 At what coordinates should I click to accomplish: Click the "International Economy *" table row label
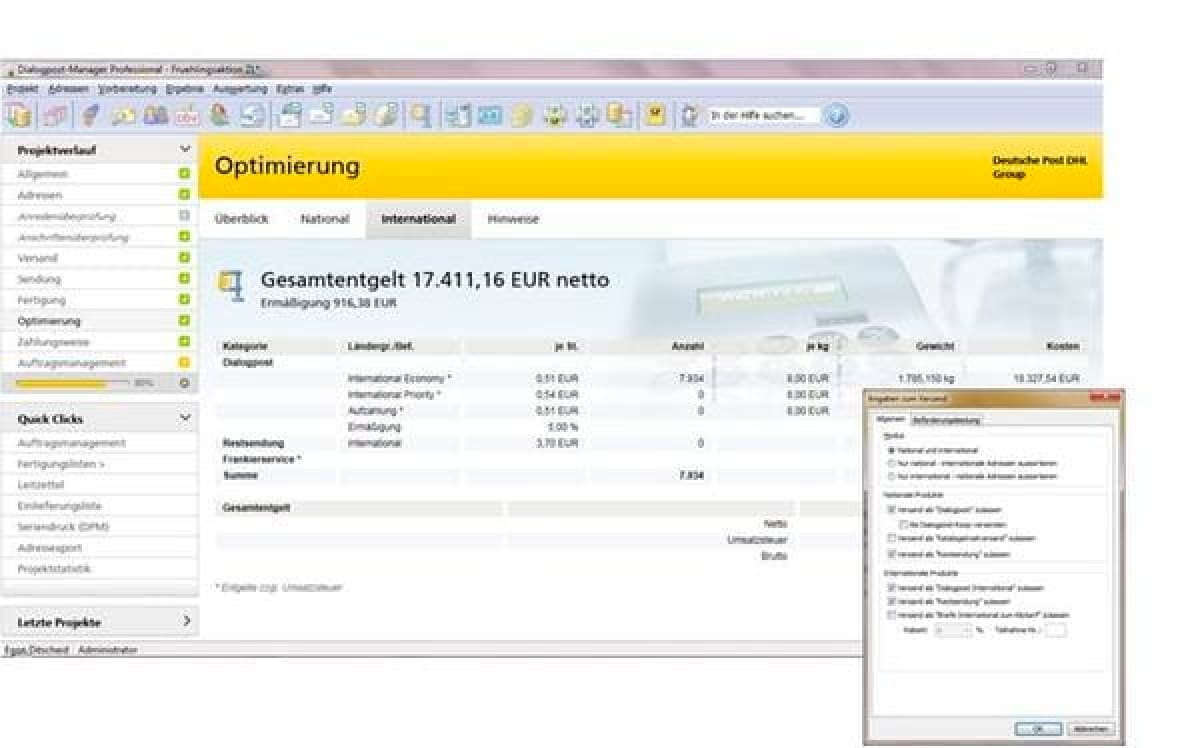400,379
